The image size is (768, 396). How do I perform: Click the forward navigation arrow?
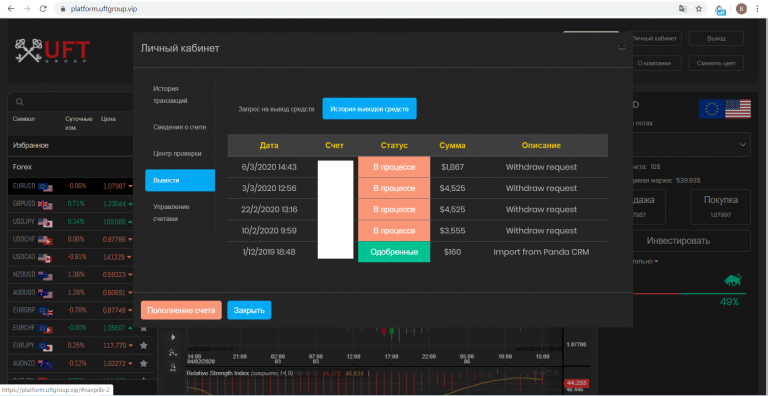coord(27,9)
